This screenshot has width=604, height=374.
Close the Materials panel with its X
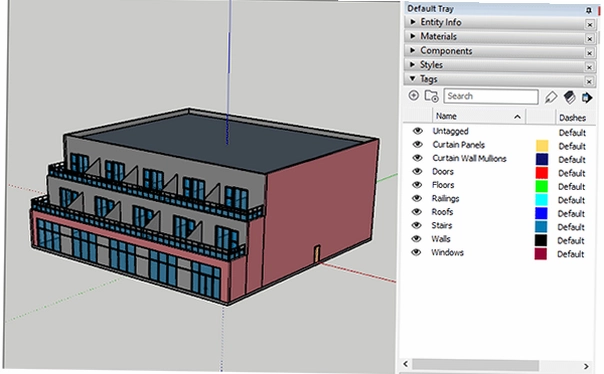point(589,39)
